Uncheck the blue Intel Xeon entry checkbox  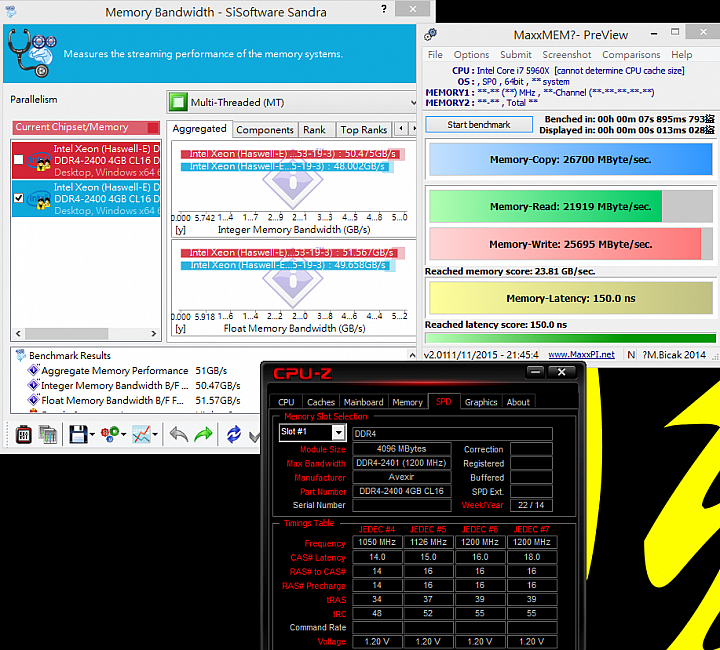[x=18, y=198]
